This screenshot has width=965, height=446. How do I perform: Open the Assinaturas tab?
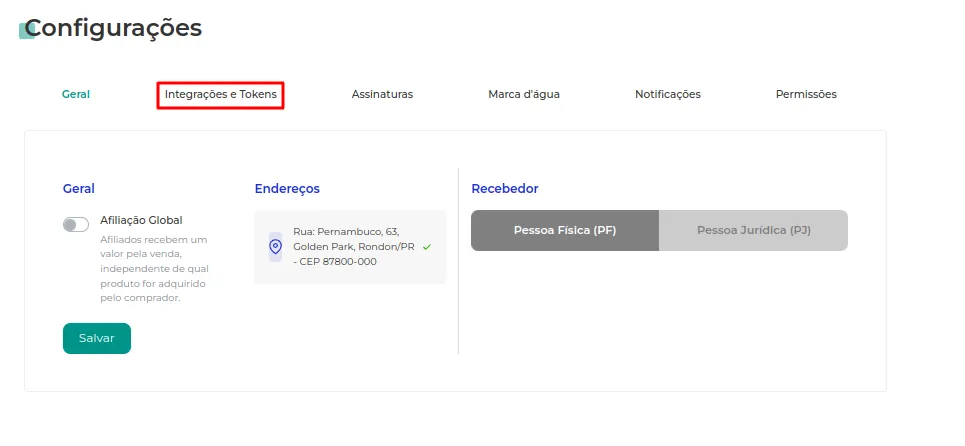click(382, 94)
